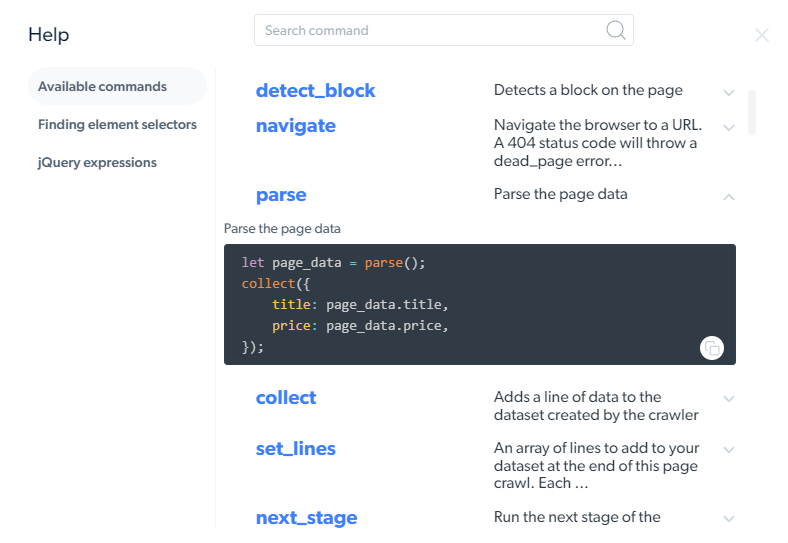The height and width of the screenshot is (543, 788).
Task: Close the Help dialog
Action: (762, 35)
